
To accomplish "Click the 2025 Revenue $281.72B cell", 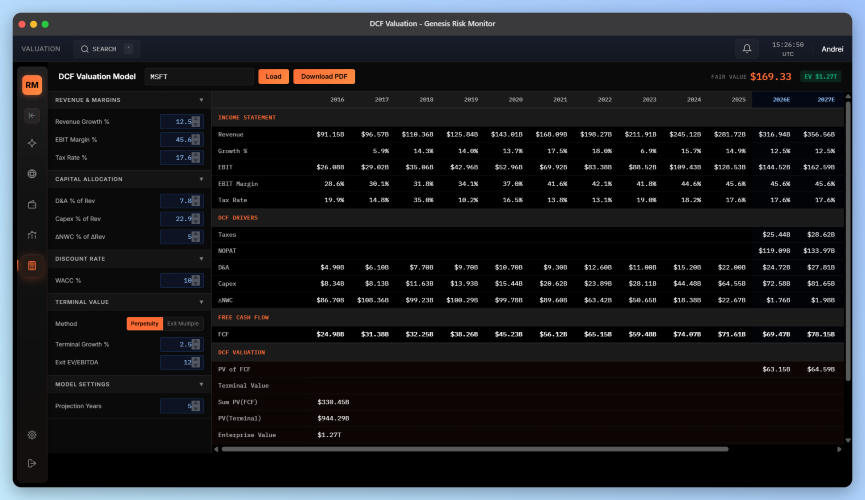I will point(730,135).
